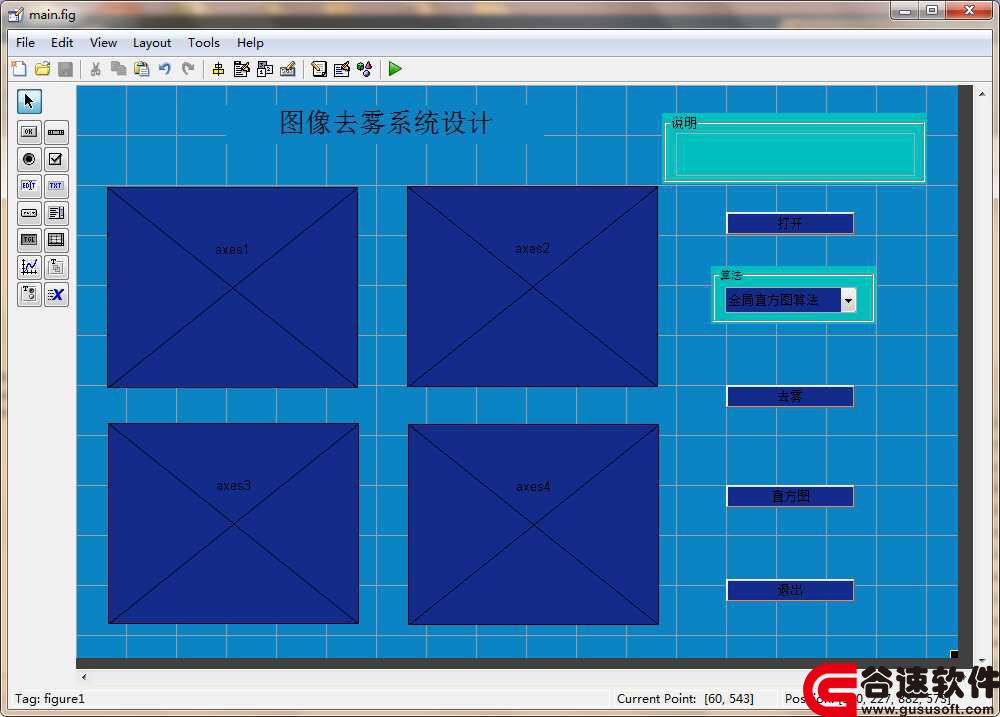Viewport: 1000px width, 717px height.
Task: Pick the Static Text component tool
Action: [56, 186]
